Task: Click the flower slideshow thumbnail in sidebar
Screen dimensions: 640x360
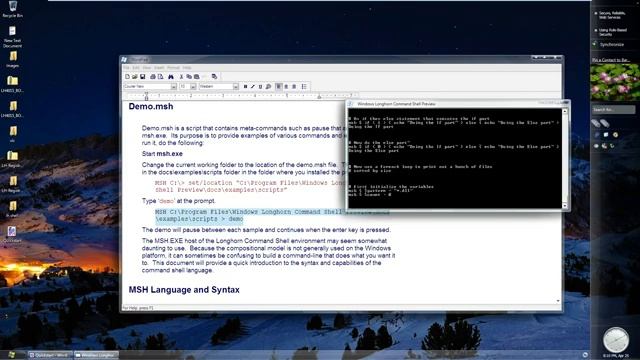Action: (615, 82)
